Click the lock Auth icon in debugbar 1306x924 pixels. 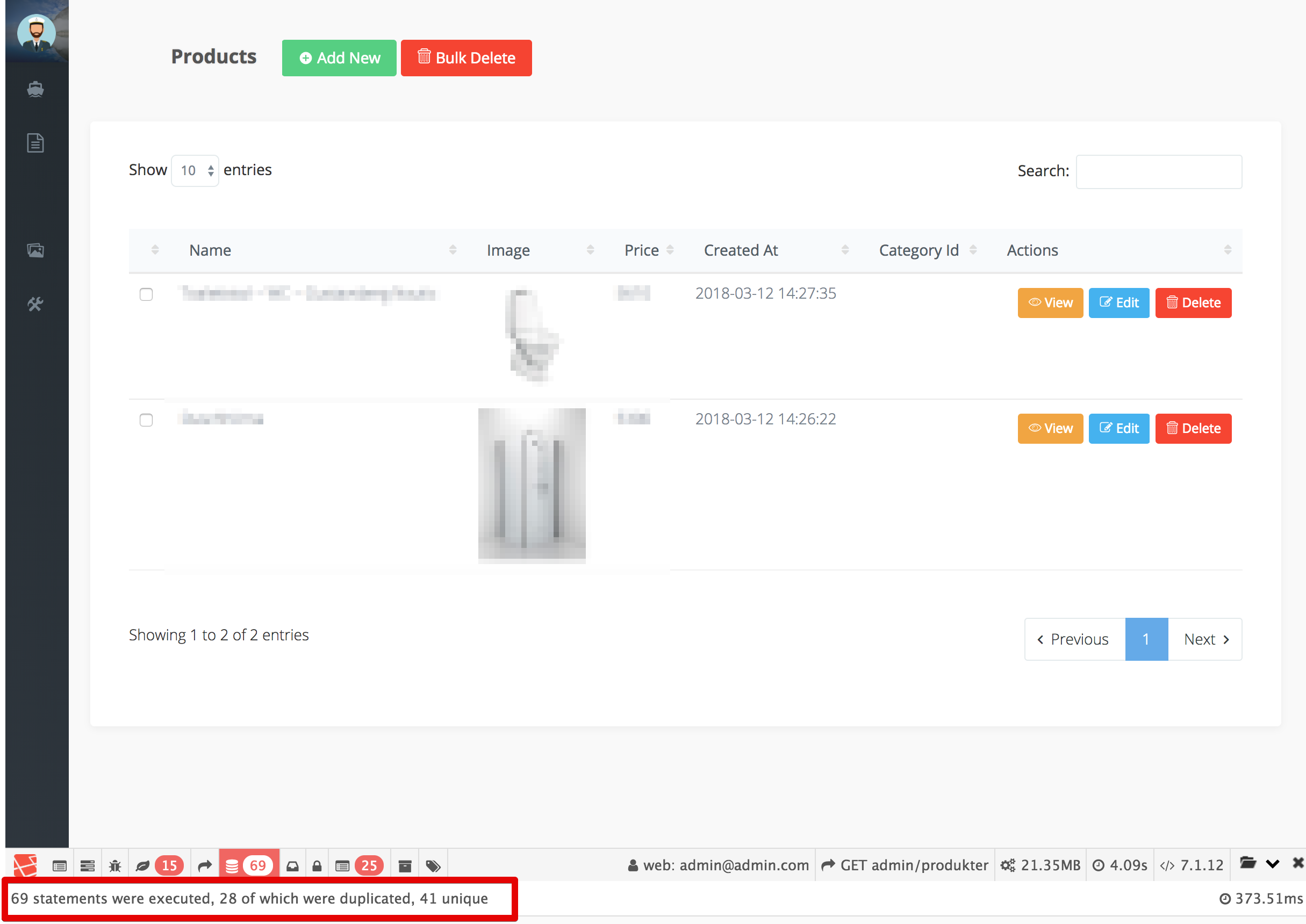pyautogui.click(x=317, y=865)
